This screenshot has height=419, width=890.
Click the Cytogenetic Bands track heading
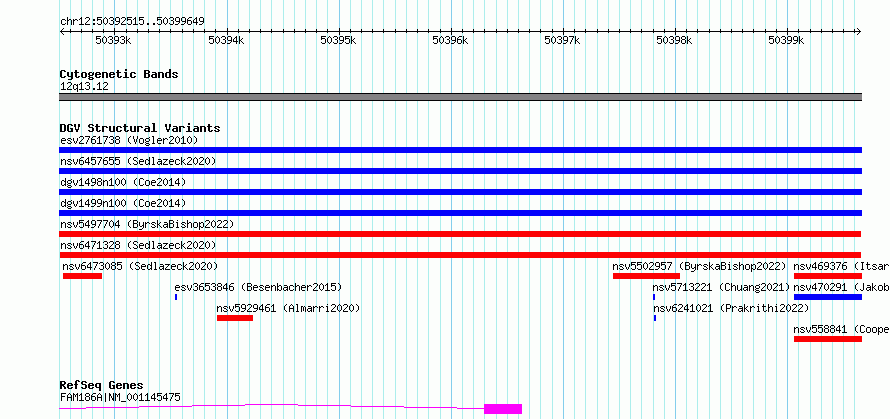[119, 74]
